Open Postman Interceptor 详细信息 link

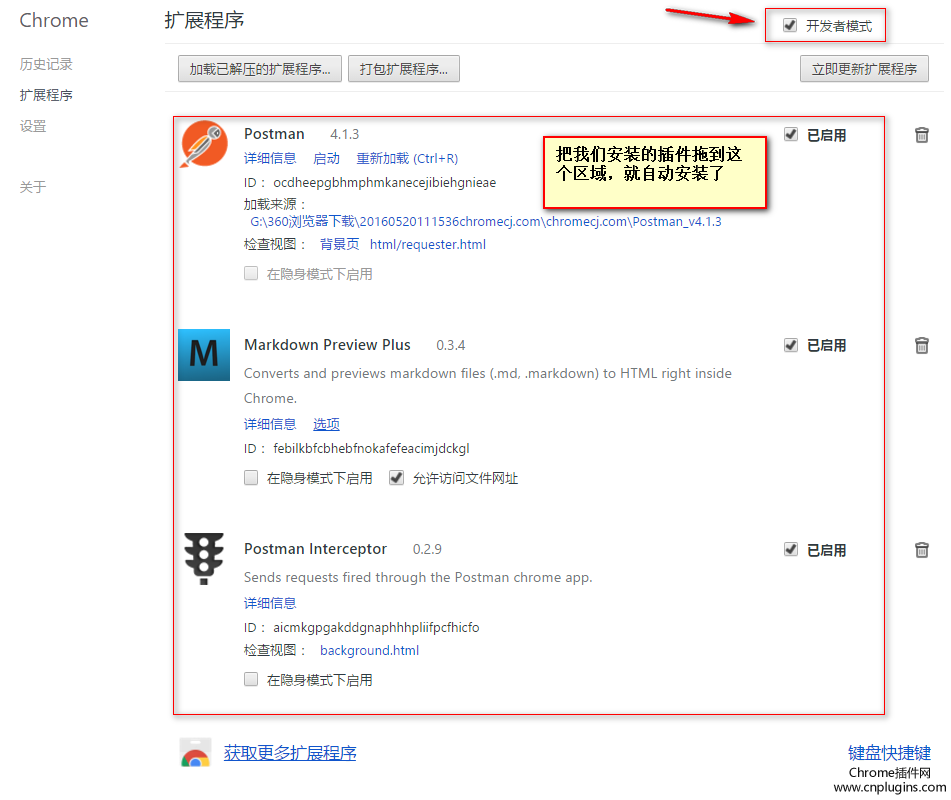[x=270, y=603]
